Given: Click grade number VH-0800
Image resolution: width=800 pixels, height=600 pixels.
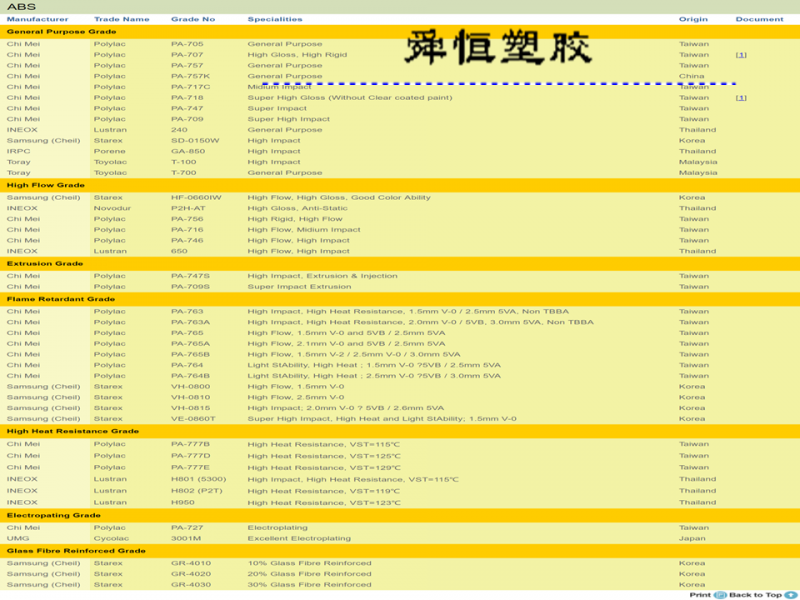Looking at the screenshot, I should click(190, 386).
